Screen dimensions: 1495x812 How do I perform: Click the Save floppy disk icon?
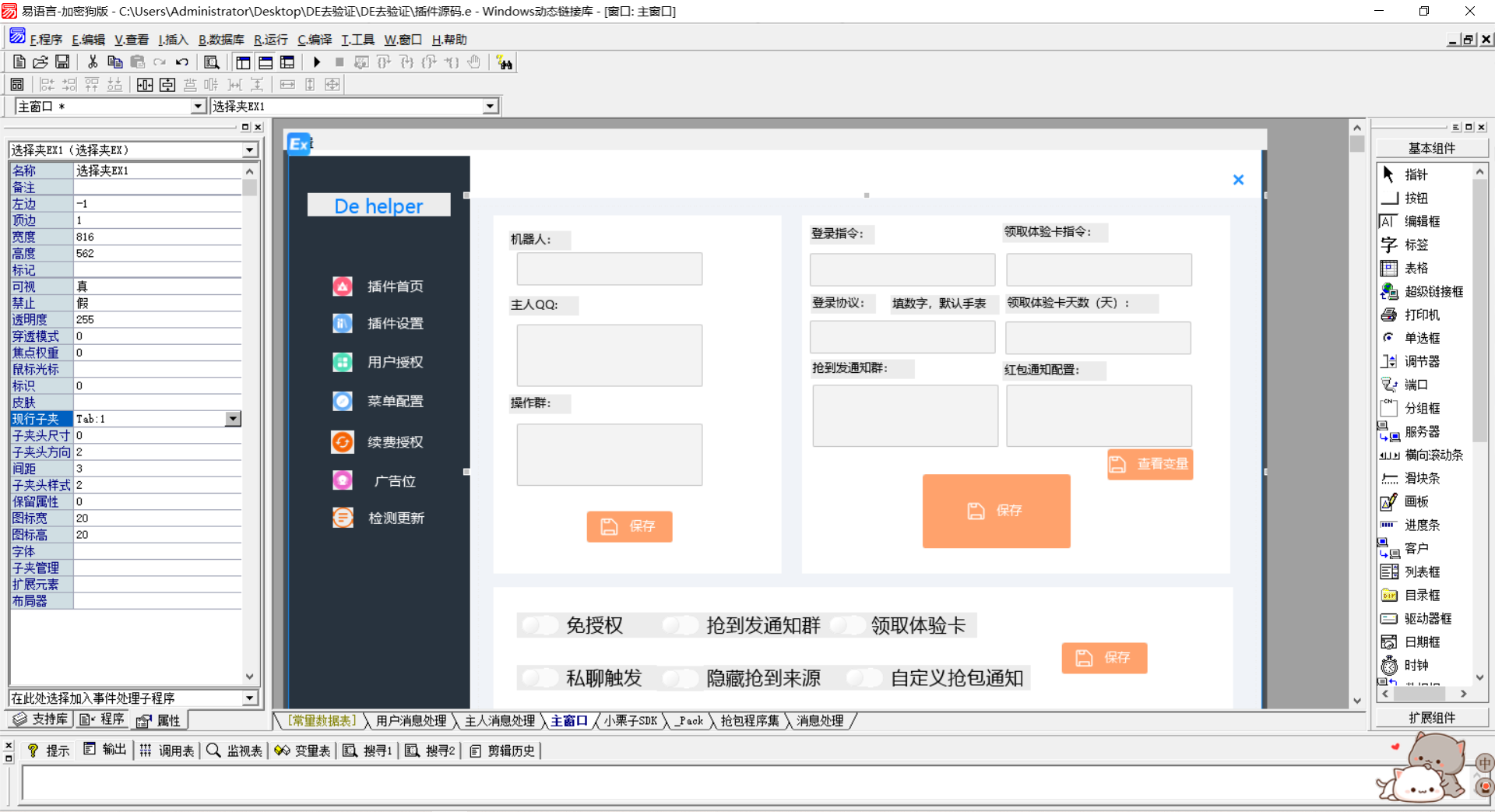pyautogui.click(x=62, y=62)
